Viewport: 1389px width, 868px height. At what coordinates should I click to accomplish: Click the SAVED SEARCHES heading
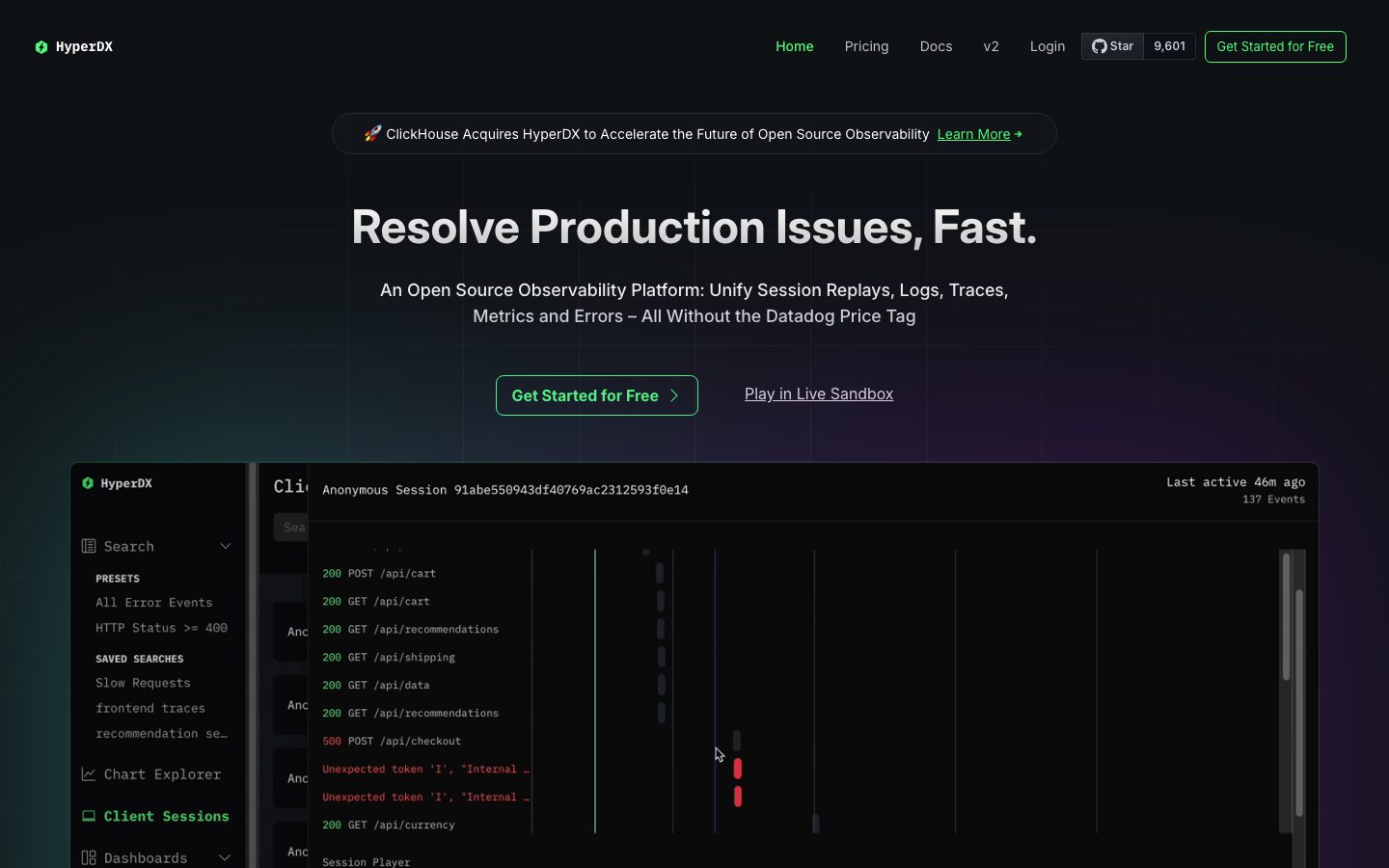coord(139,659)
